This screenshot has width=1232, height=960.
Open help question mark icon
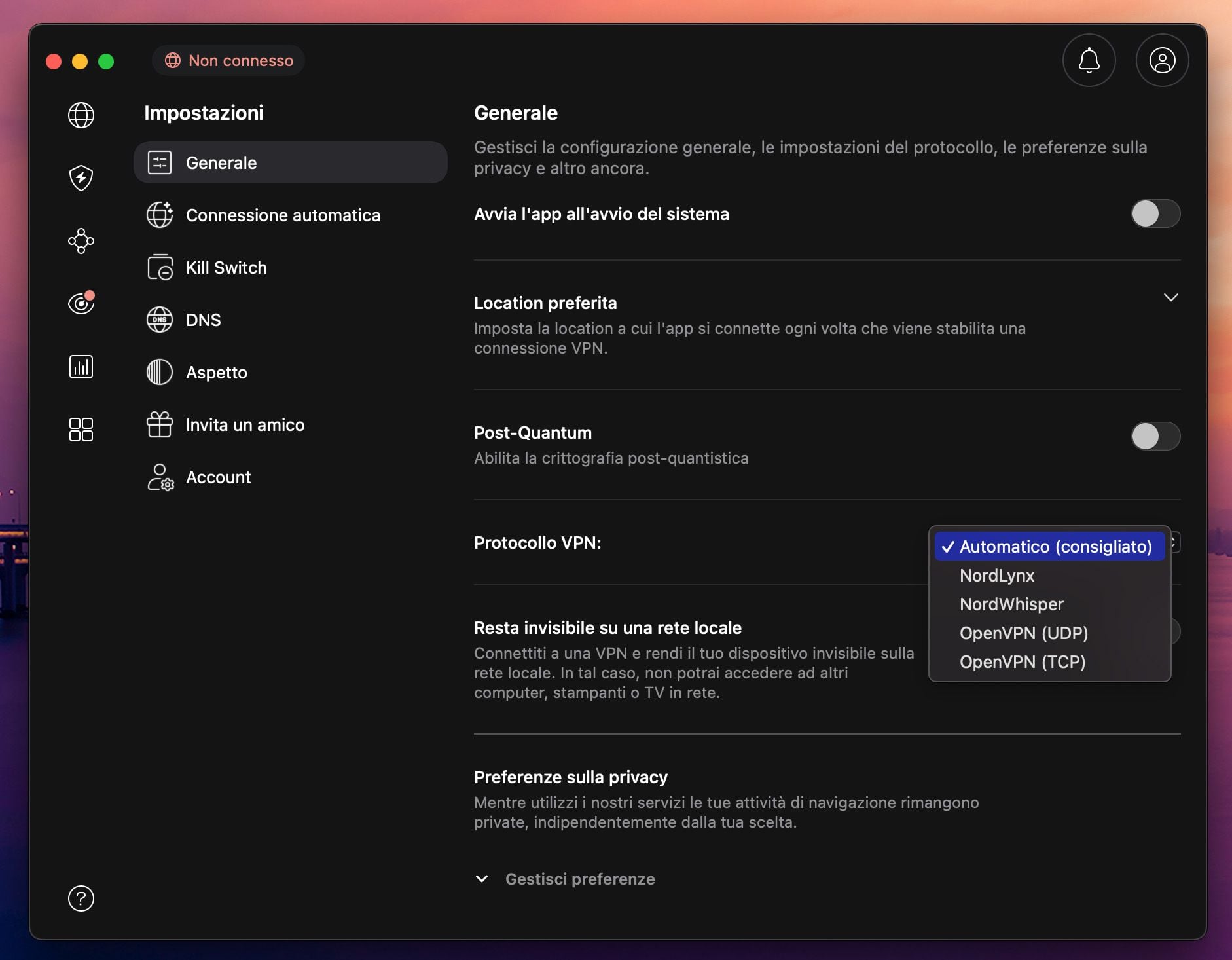point(81,898)
